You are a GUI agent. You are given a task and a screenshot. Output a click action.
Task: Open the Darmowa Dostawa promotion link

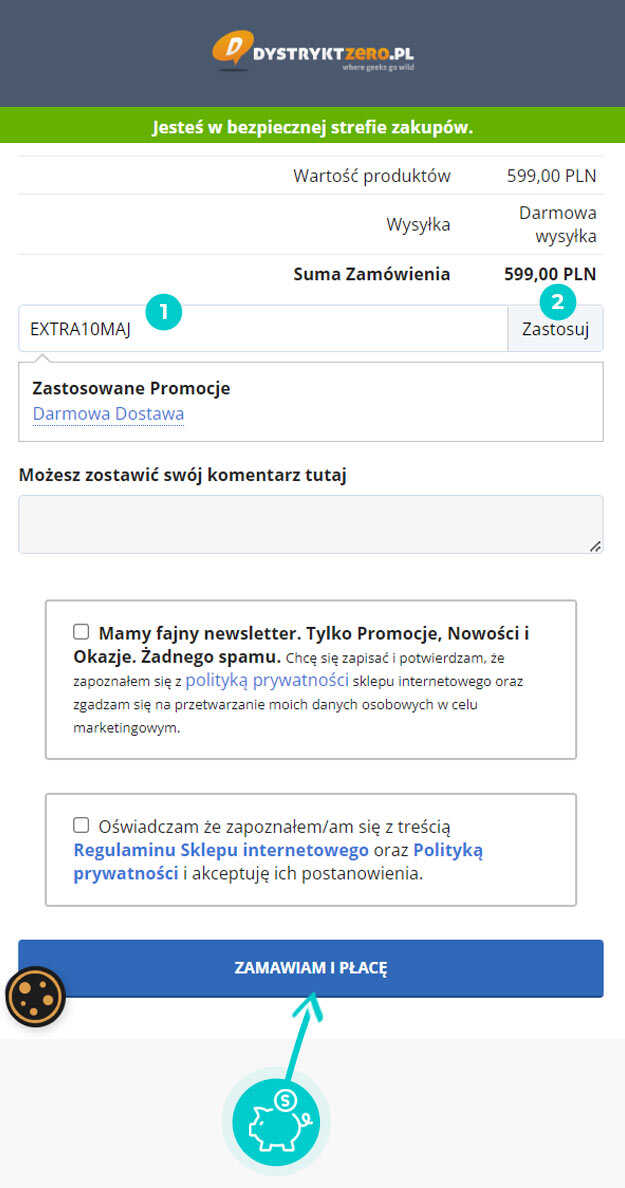point(108,414)
